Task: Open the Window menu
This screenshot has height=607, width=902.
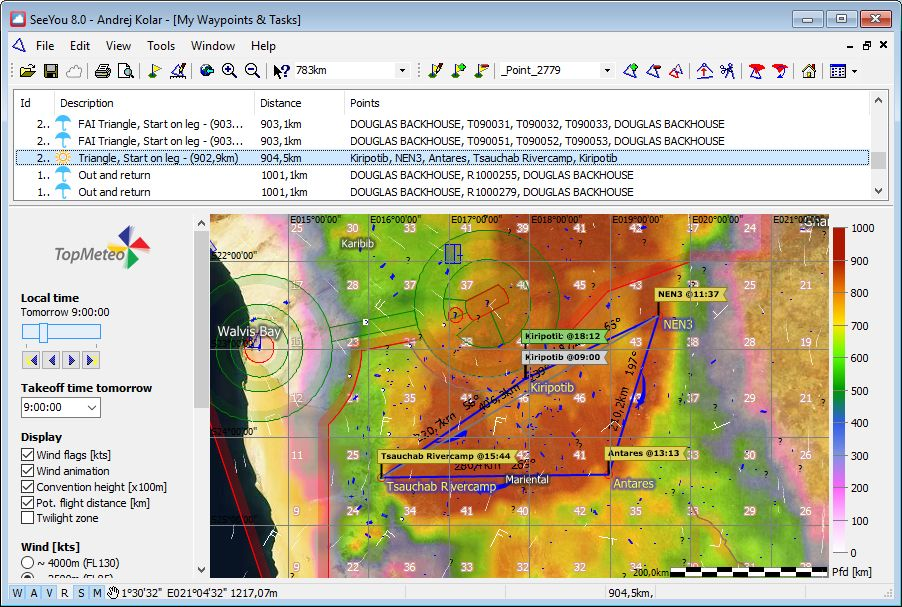Action: tap(213, 45)
